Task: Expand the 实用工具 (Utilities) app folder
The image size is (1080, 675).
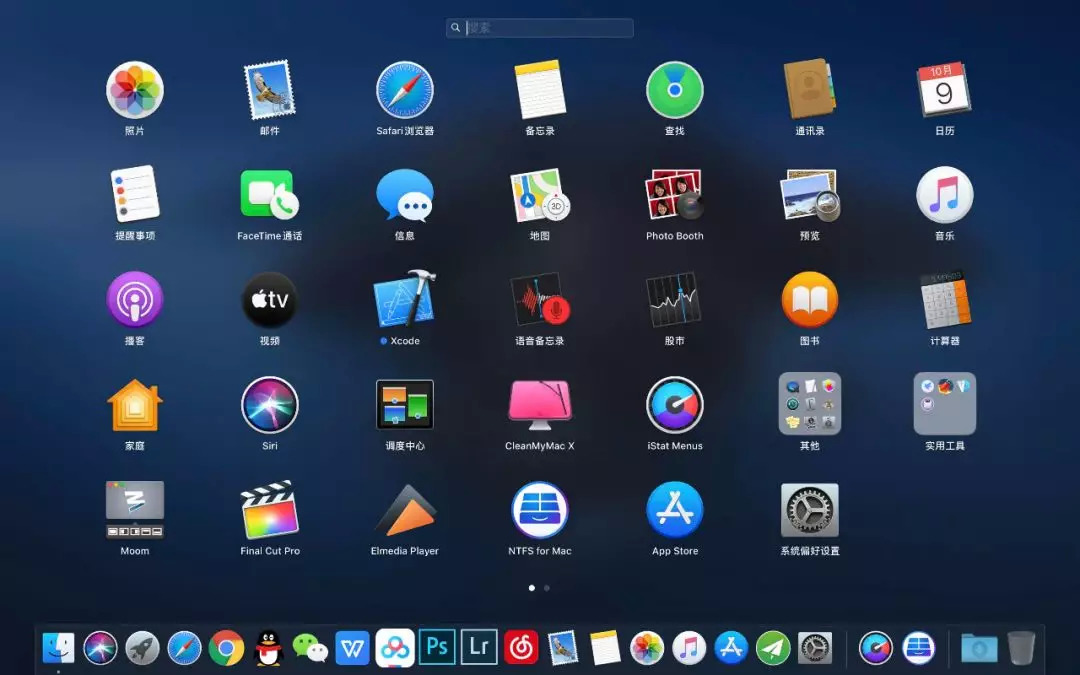Action: (x=944, y=404)
